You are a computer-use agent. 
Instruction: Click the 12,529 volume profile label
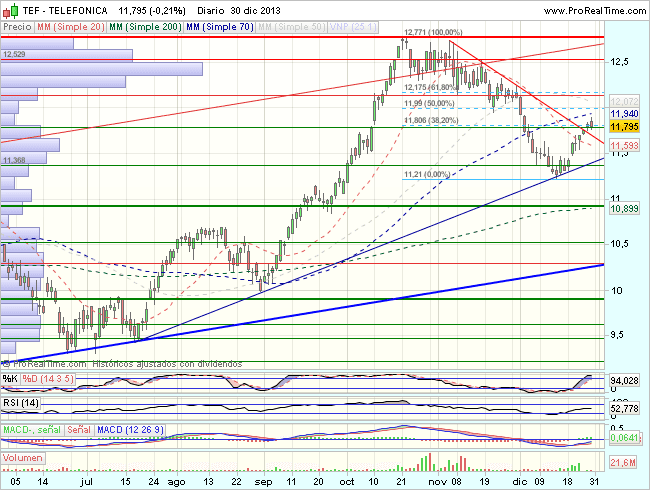14,54
